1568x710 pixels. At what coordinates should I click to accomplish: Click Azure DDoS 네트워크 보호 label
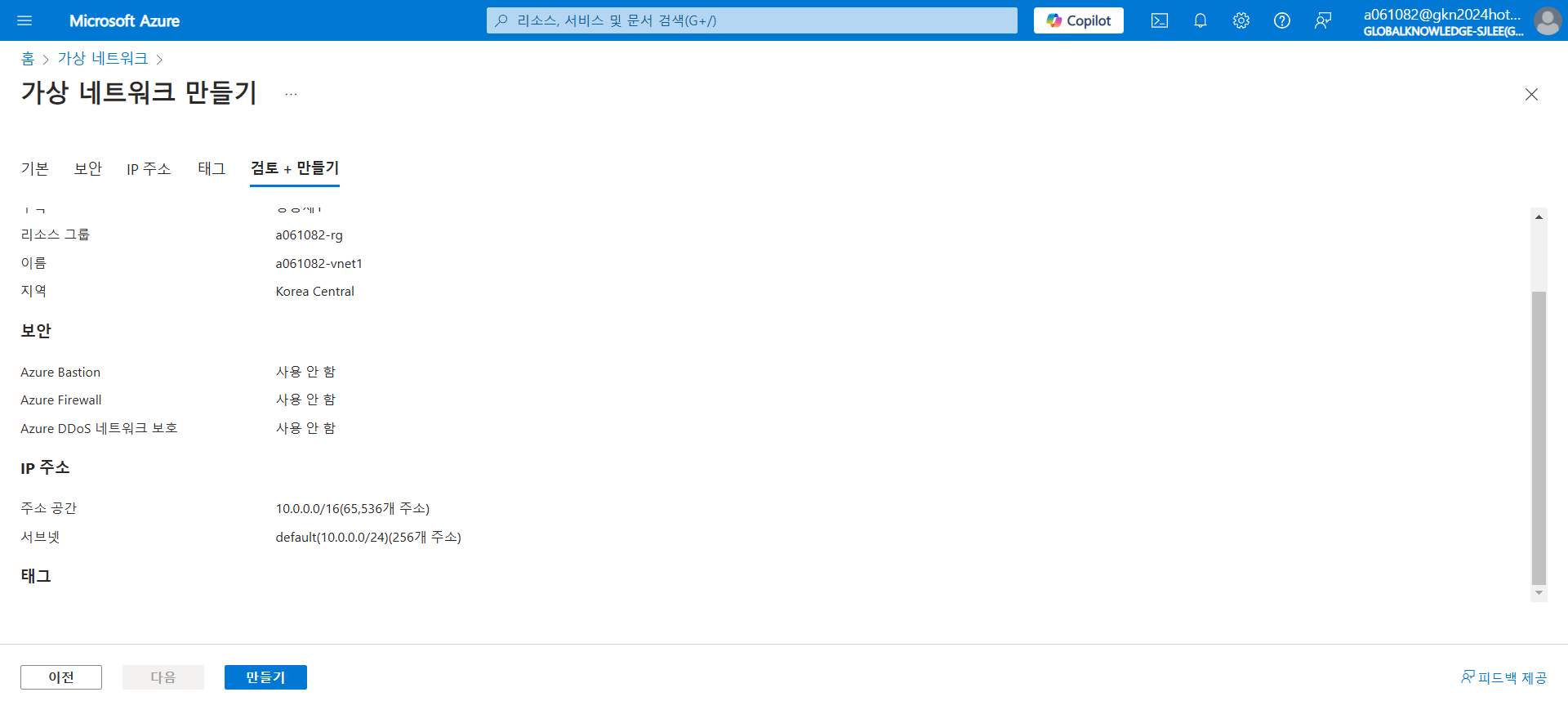pyautogui.click(x=99, y=428)
